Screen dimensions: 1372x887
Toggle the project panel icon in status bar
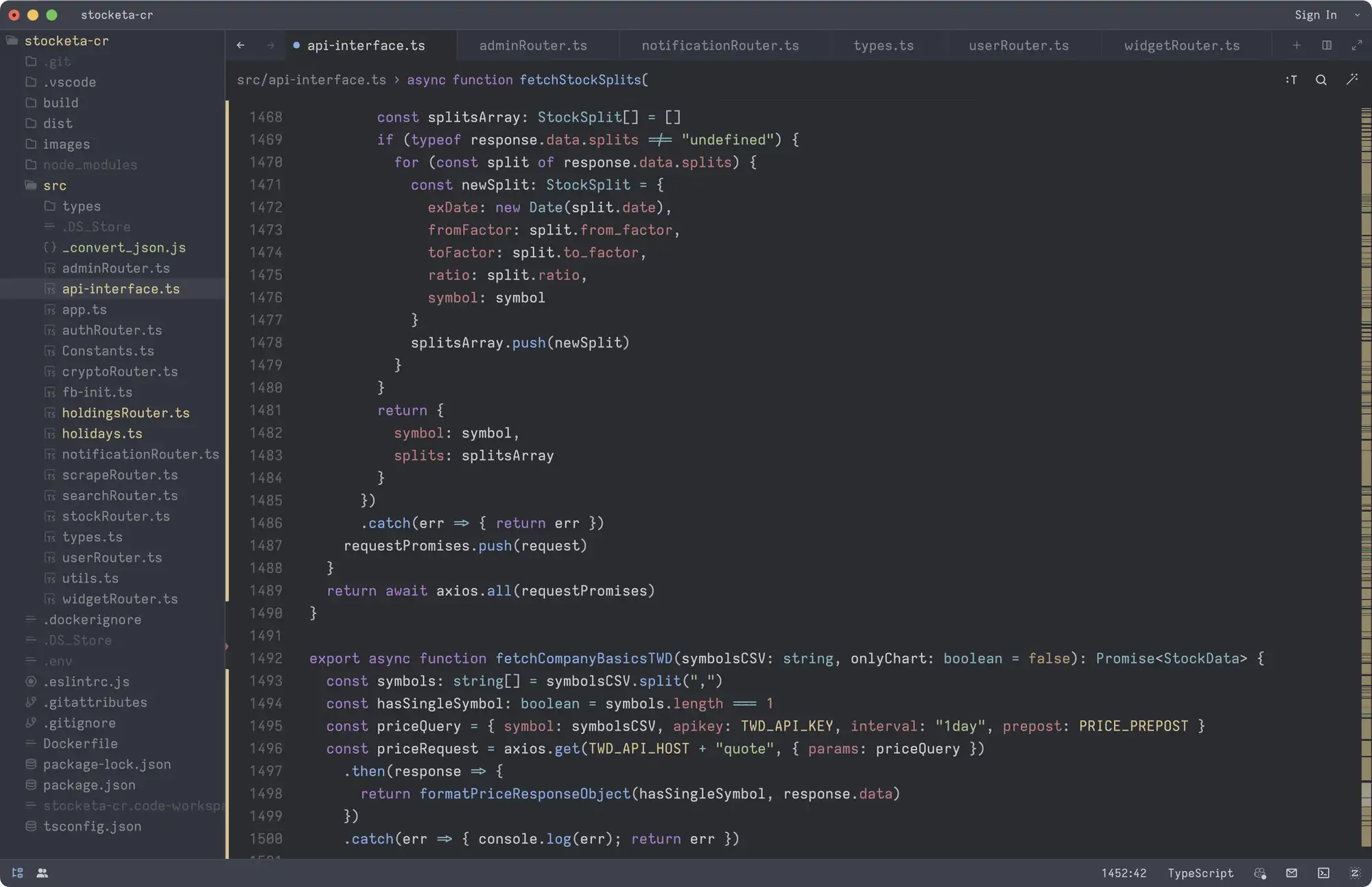click(x=18, y=873)
